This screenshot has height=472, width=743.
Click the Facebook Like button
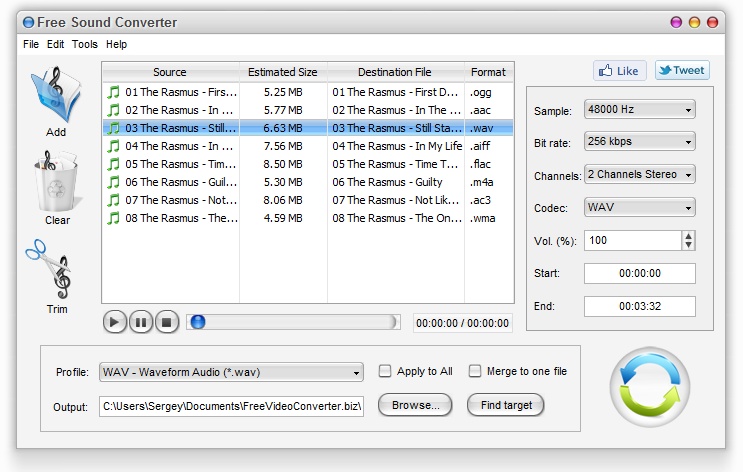pos(619,71)
